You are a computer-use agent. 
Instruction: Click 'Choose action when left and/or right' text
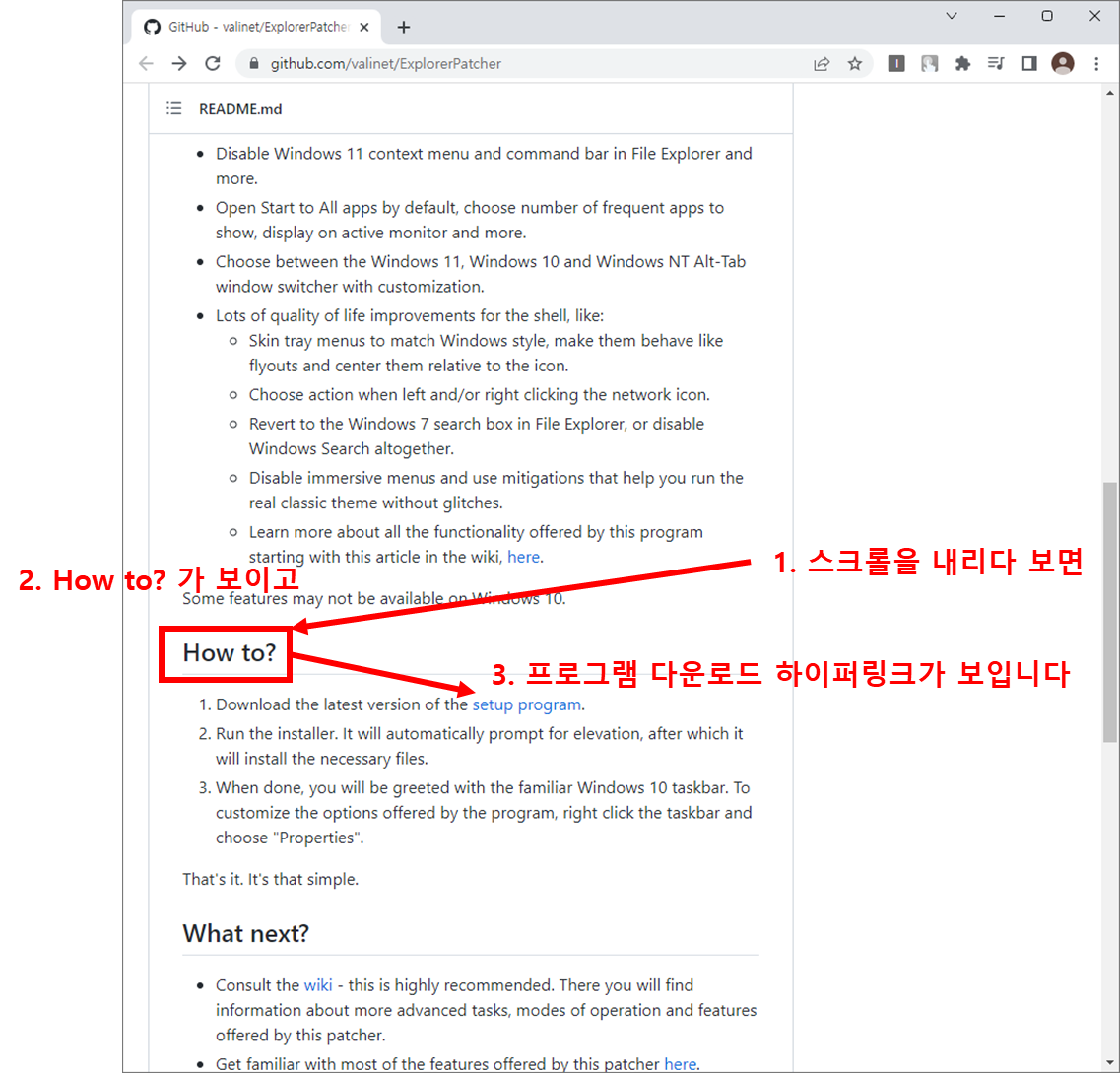click(x=480, y=395)
